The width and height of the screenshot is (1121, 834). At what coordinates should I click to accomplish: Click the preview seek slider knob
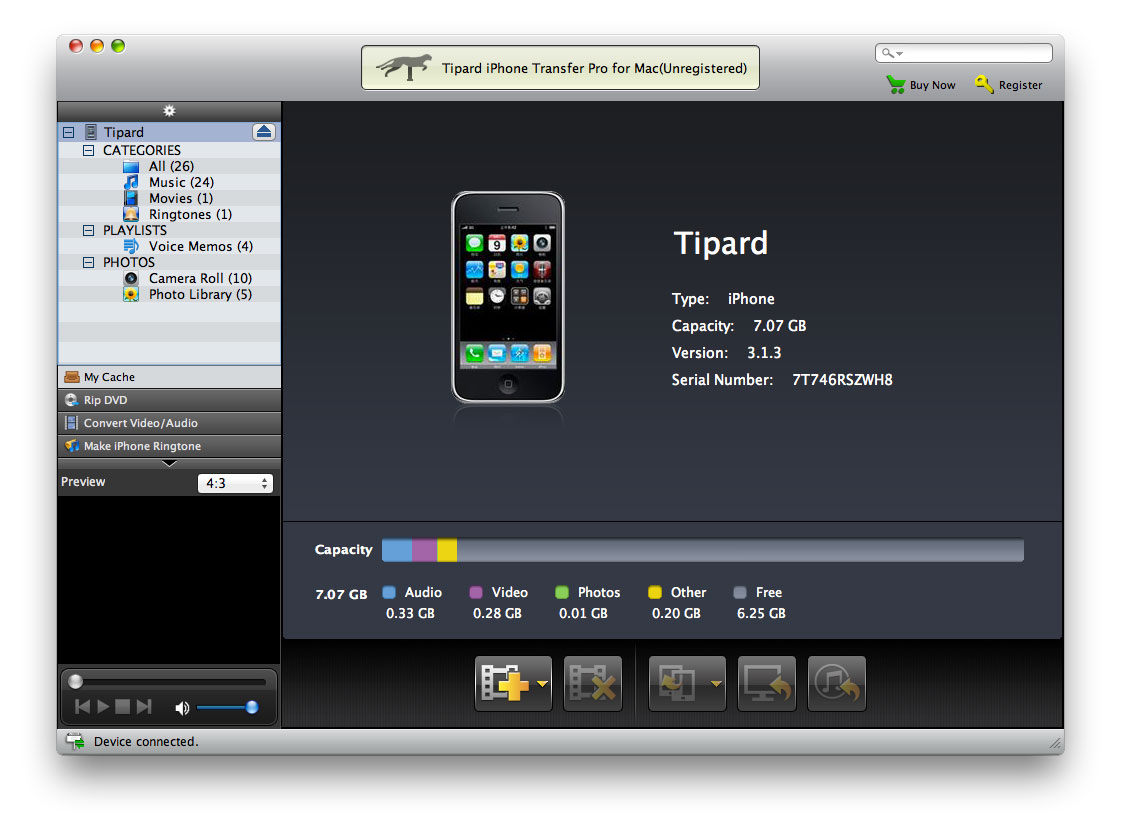click(x=75, y=682)
